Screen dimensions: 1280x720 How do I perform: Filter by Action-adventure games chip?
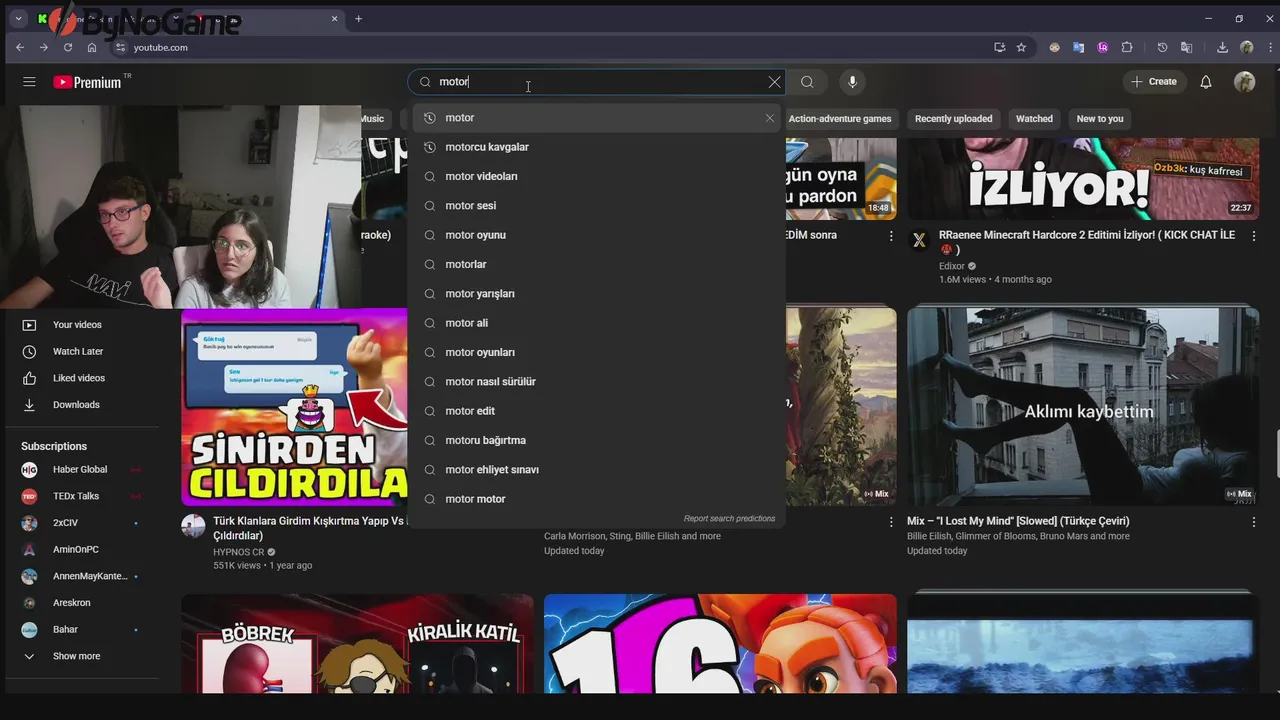839,119
